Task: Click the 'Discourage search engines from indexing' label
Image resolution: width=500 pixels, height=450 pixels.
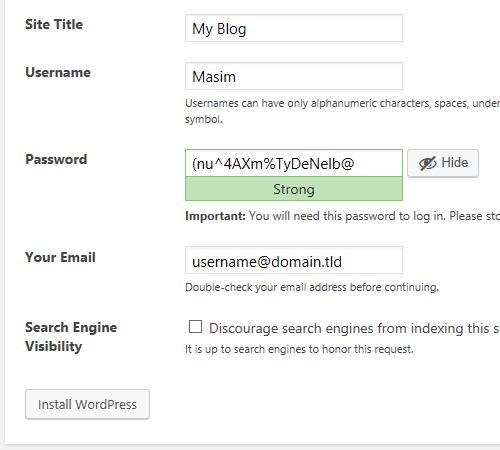Action: tap(354, 329)
